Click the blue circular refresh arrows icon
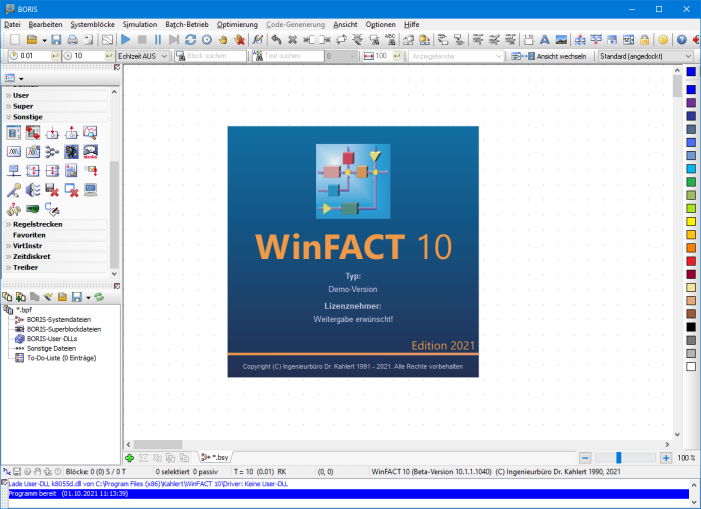This screenshot has height=509, width=701. tap(190, 40)
